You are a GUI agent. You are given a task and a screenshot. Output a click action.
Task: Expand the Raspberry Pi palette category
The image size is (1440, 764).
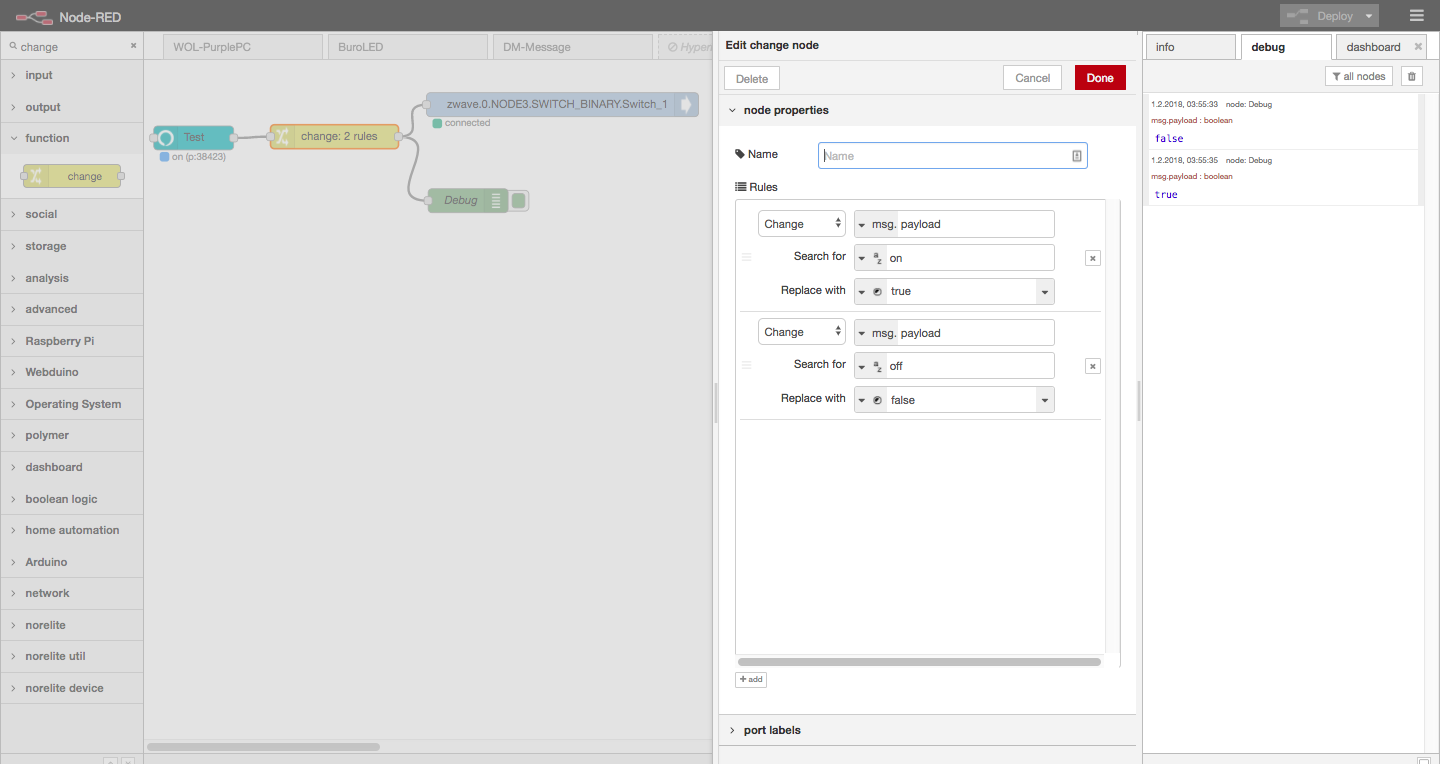(72, 341)
